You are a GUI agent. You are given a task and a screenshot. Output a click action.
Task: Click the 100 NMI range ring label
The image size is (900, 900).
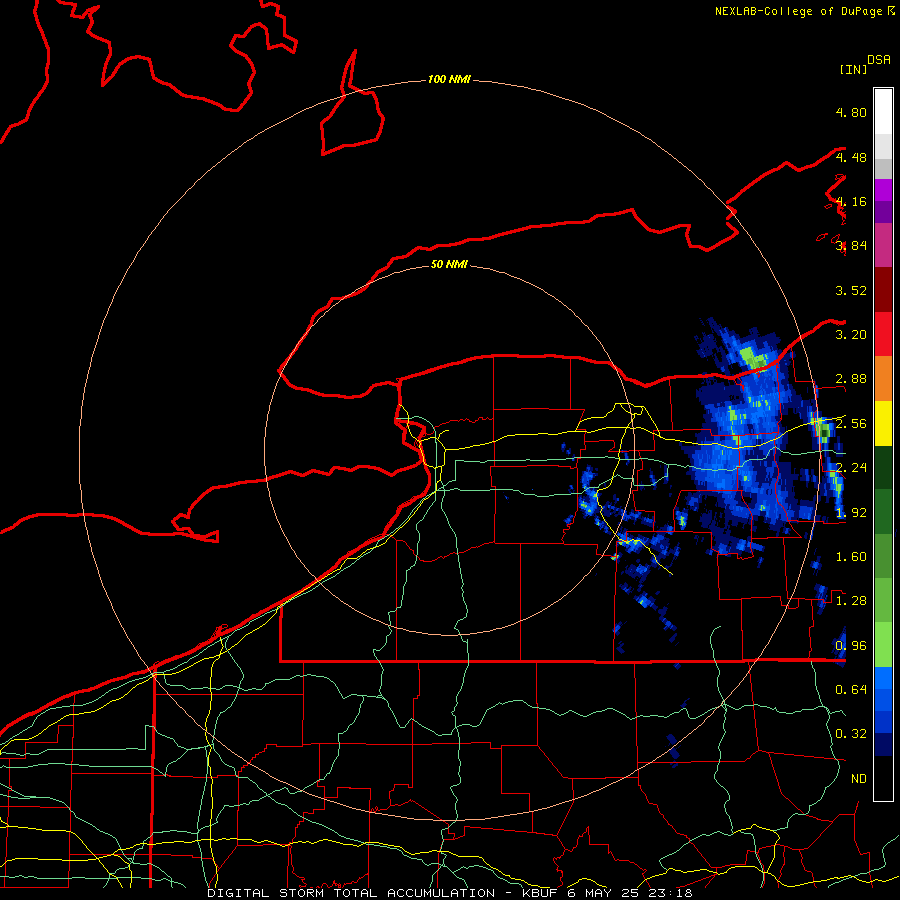point(449,79)
